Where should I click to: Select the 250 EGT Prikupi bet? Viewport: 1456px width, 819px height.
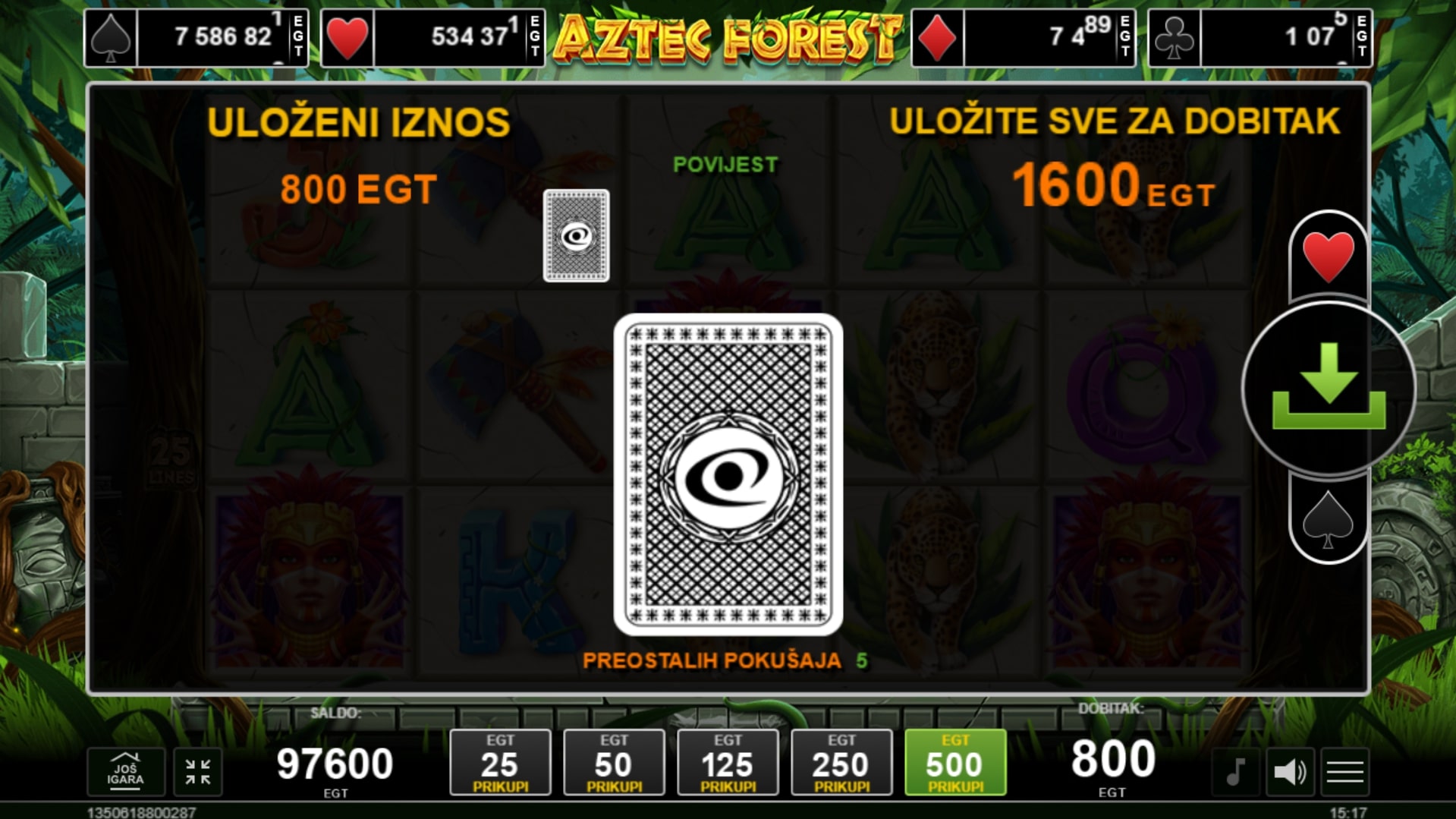click(841, 763)
